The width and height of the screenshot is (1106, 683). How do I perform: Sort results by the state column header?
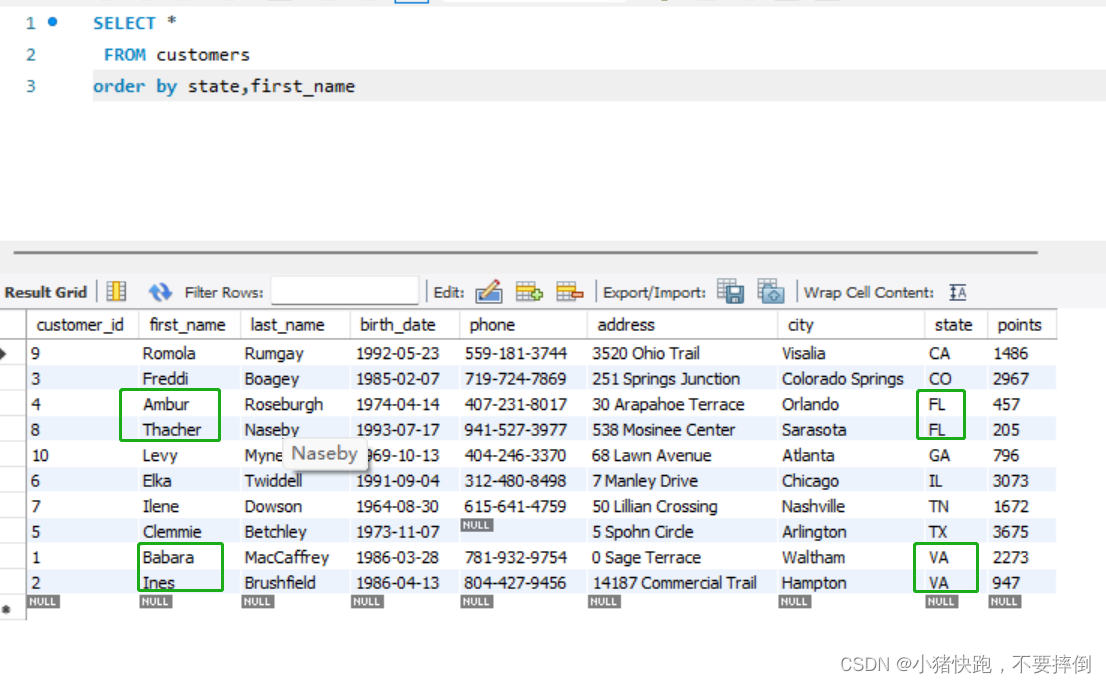click(x=953, y=324)
